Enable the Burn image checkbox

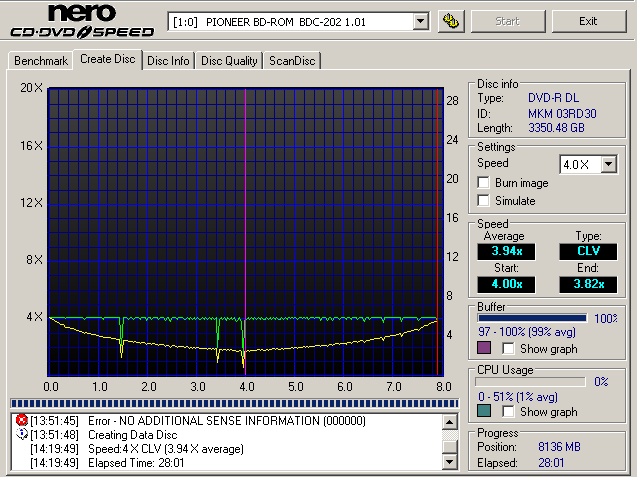pyautogui.click(x=485, y=183)
